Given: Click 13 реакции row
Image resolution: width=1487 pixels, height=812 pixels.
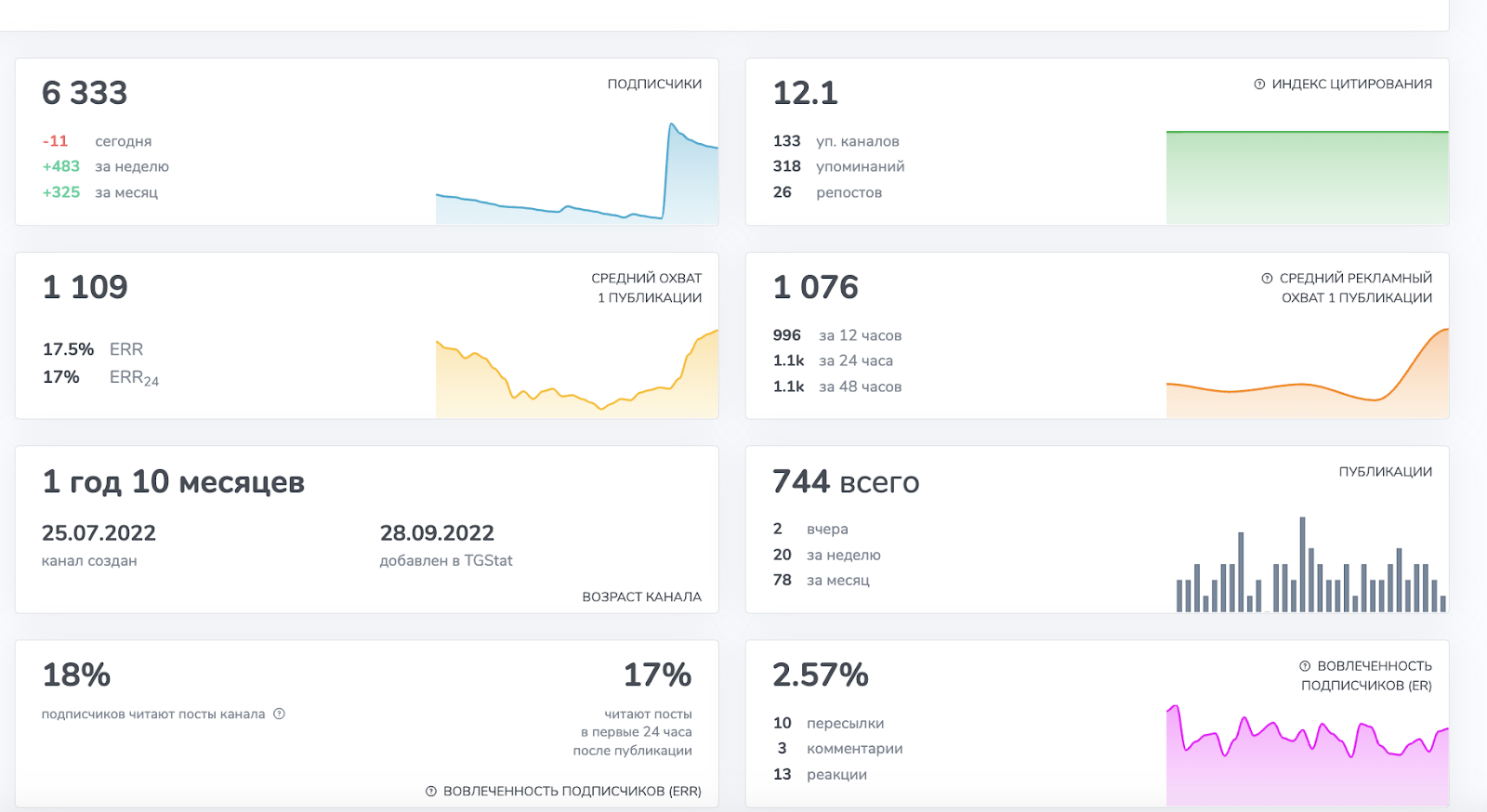Looking at the screenshot, I should (820, 774).
